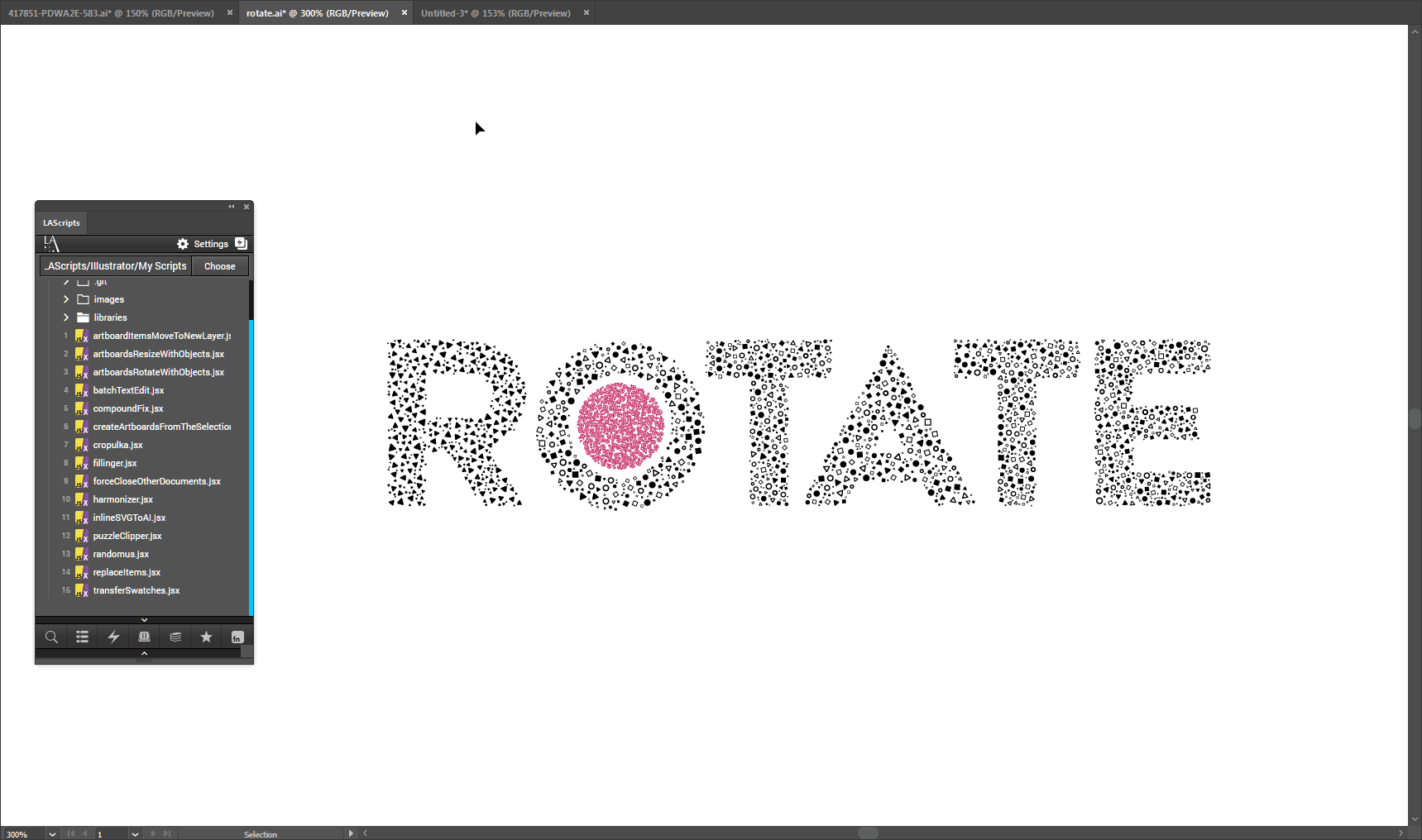Select the LAScripts panel tab
The width and height of the screenshot is (1422, 840).
click(x=61, y=222)
